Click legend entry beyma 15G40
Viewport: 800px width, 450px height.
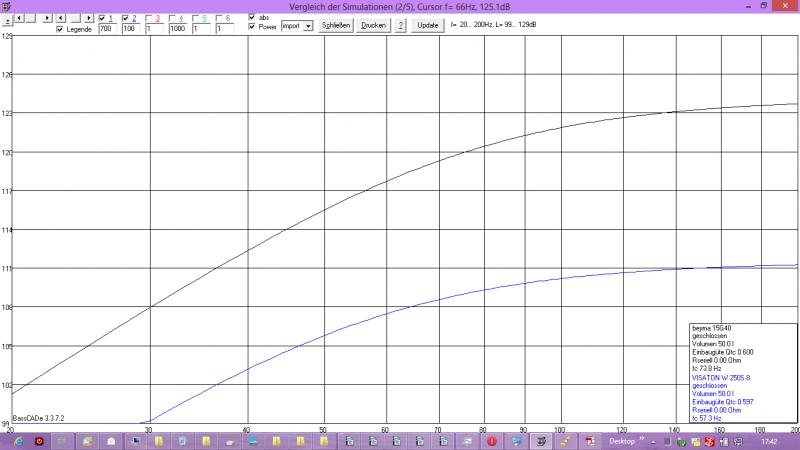[x=712, y=328]
